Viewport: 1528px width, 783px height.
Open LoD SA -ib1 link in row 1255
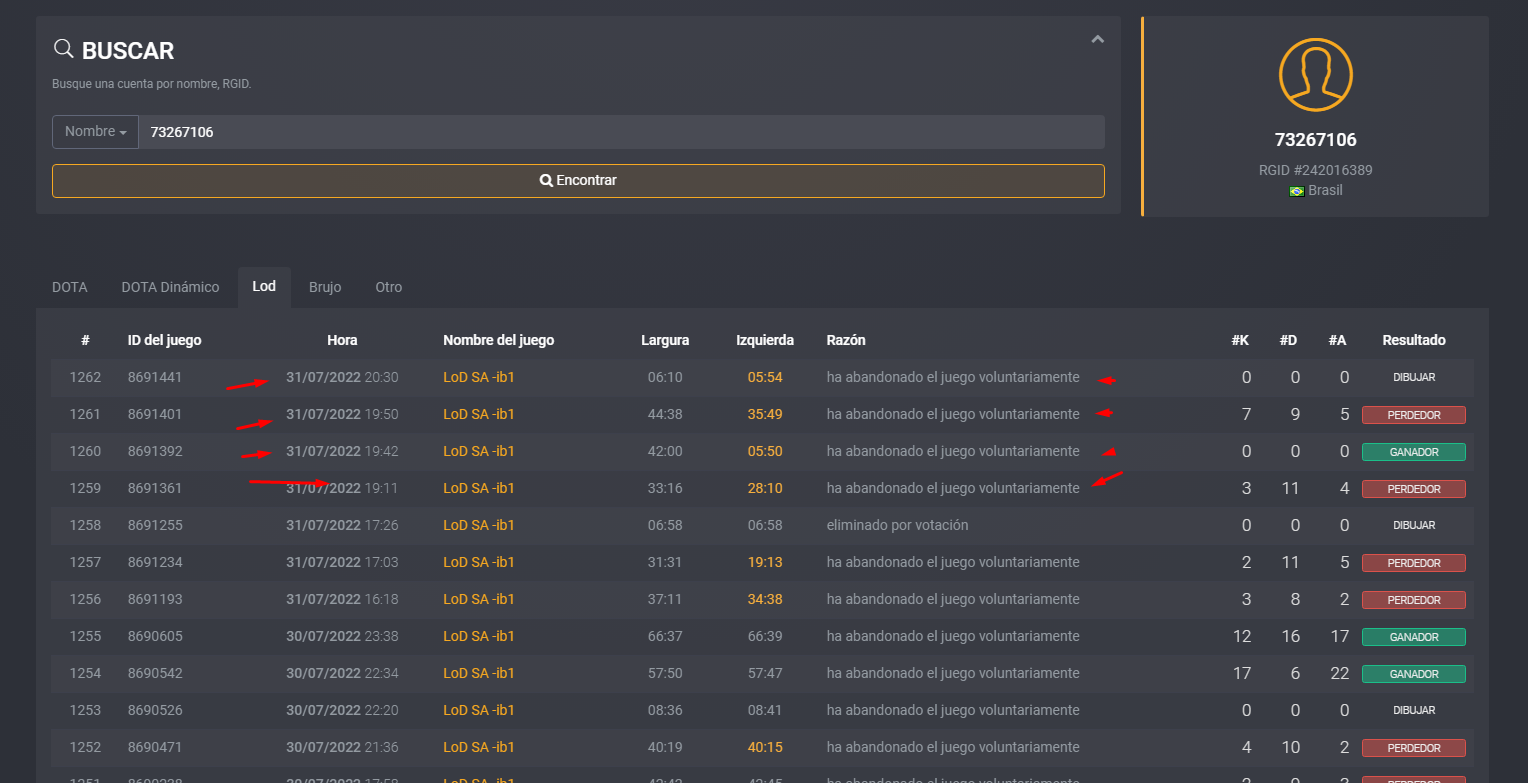point(479,636)
